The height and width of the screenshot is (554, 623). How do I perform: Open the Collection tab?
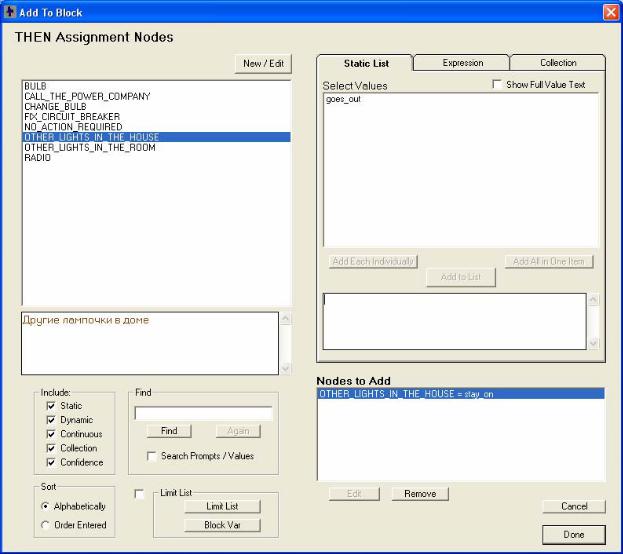click(x=558, y=63)
